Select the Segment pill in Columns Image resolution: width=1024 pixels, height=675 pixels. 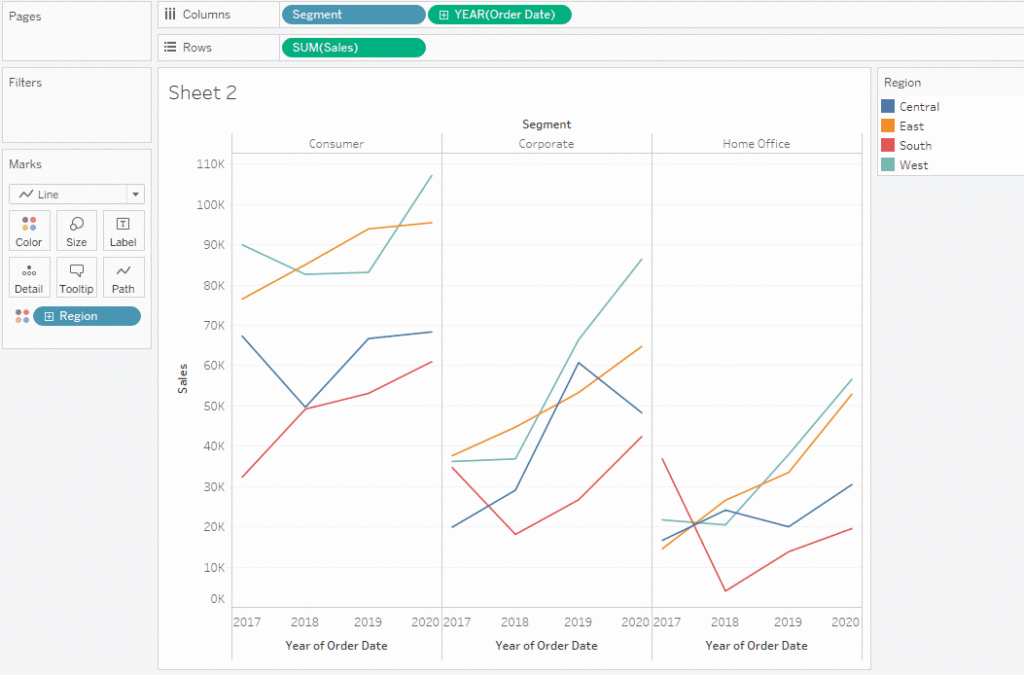point(353,14)
